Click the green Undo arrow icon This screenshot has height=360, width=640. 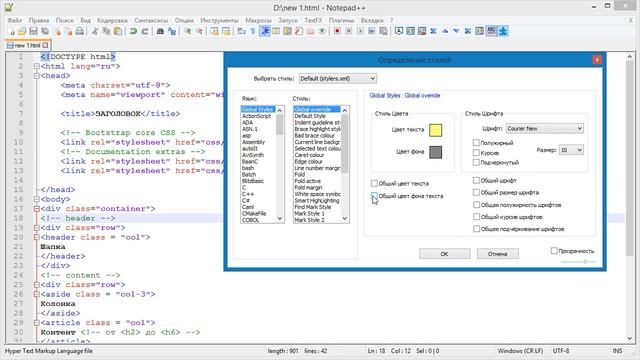133,31
